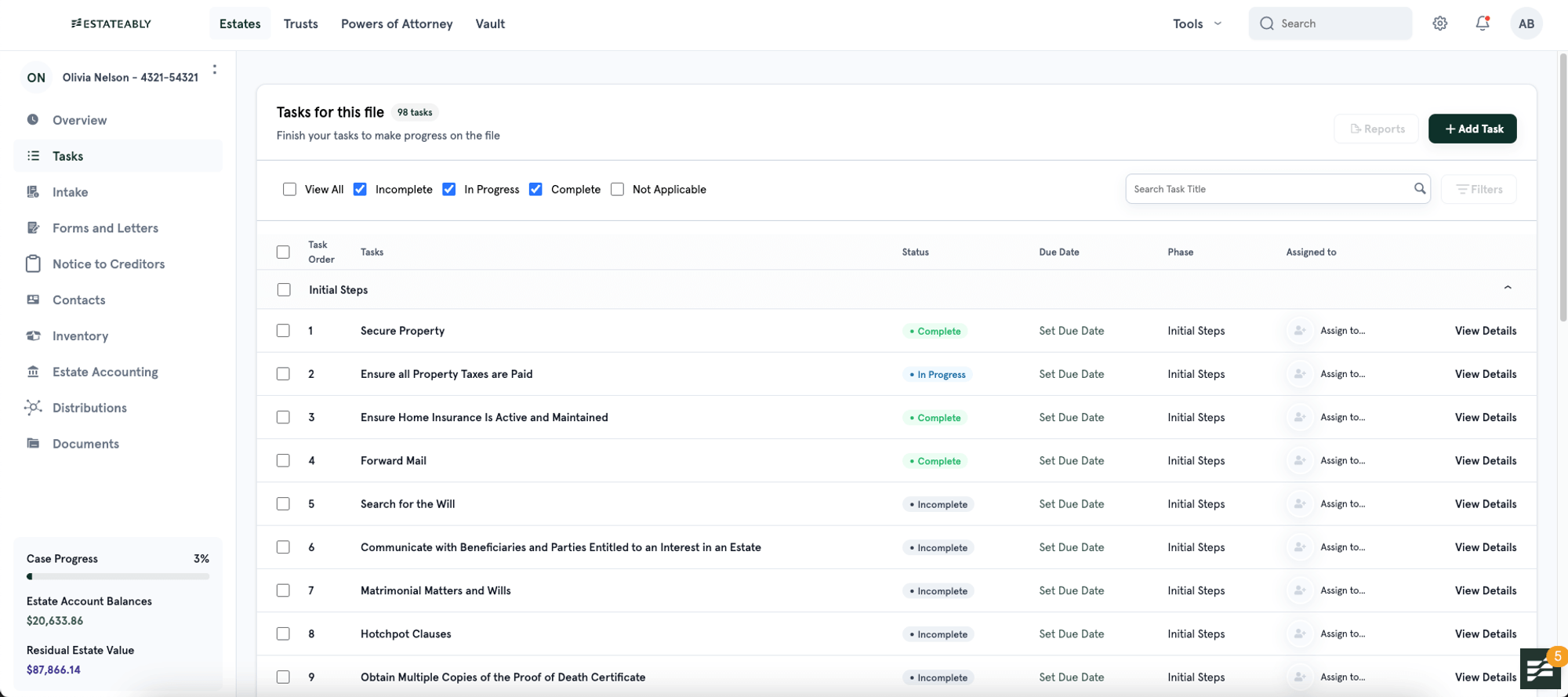Select all tasks via header checkbox
1568x697 pixels.
(x=283, y=252)
